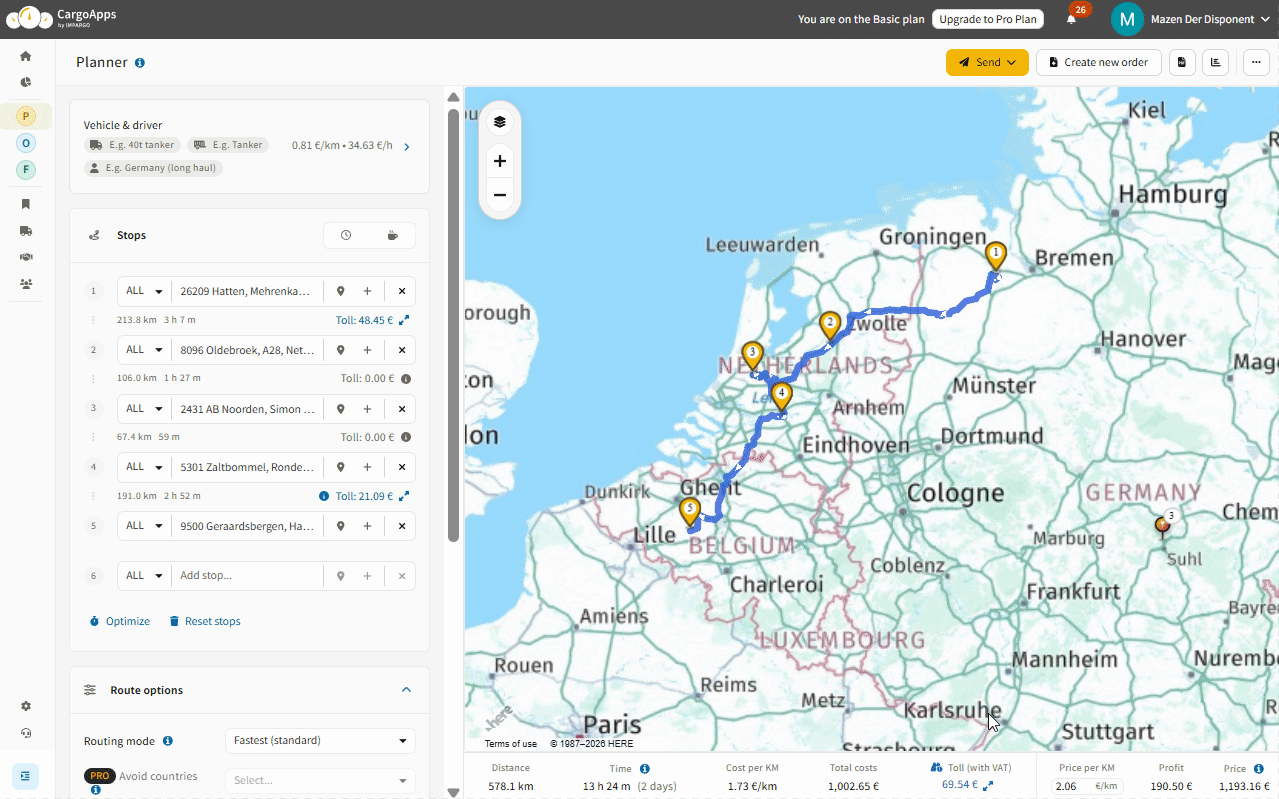Viewport: 1279px width, 799px height.
Task: Toggle the coffee break option for stops
Action: click(x=392, y=235)
